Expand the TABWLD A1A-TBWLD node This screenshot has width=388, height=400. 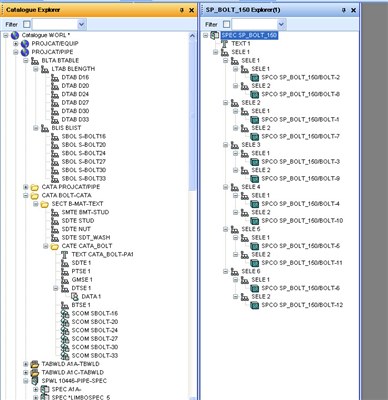click(26, 364)
